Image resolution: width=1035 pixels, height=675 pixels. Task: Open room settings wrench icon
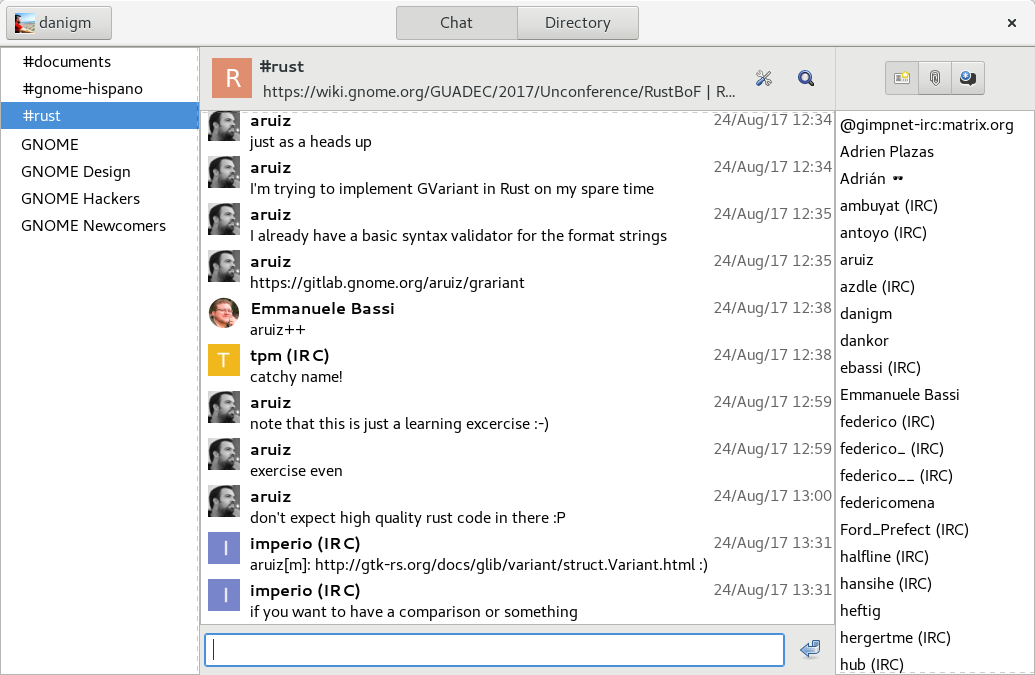(765, 78)
